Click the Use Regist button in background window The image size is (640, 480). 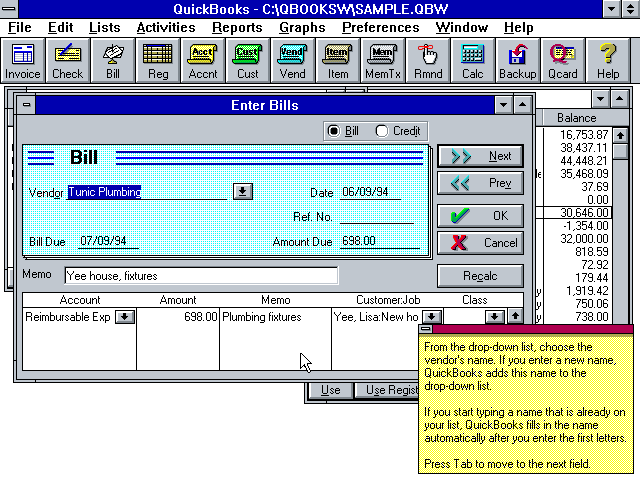(x=387, y=390)
